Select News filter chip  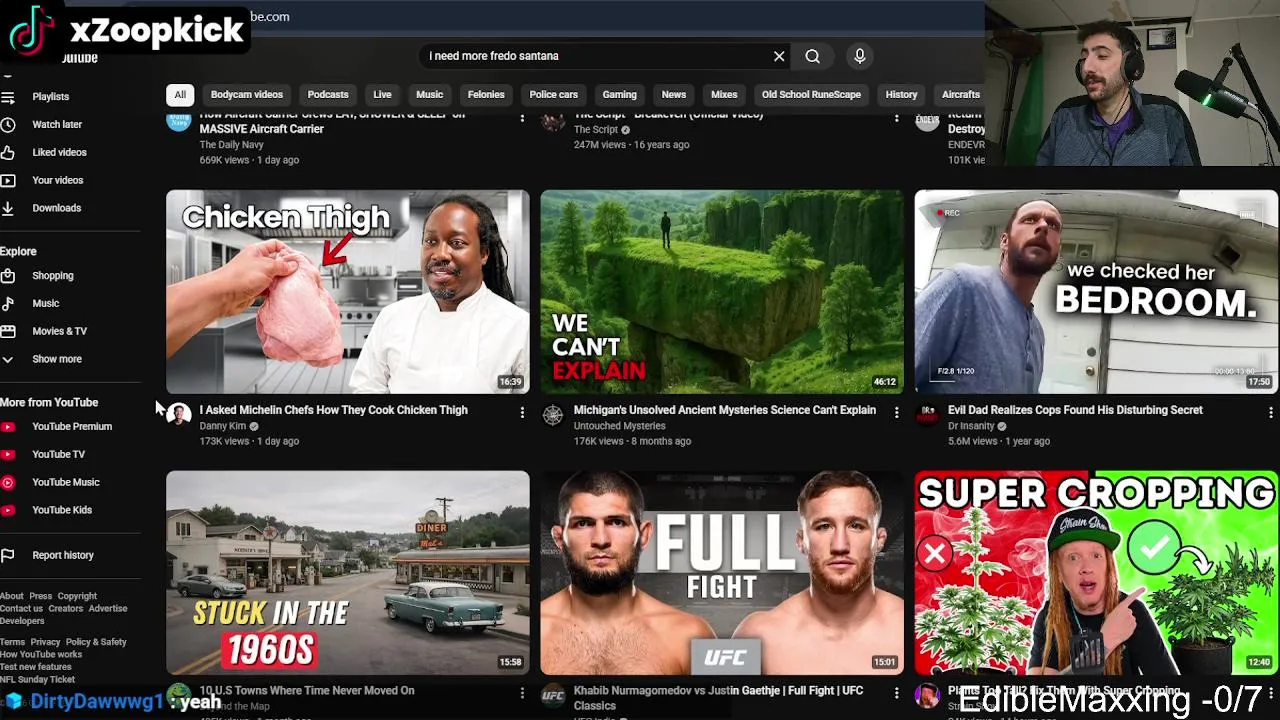coord(673,95)
